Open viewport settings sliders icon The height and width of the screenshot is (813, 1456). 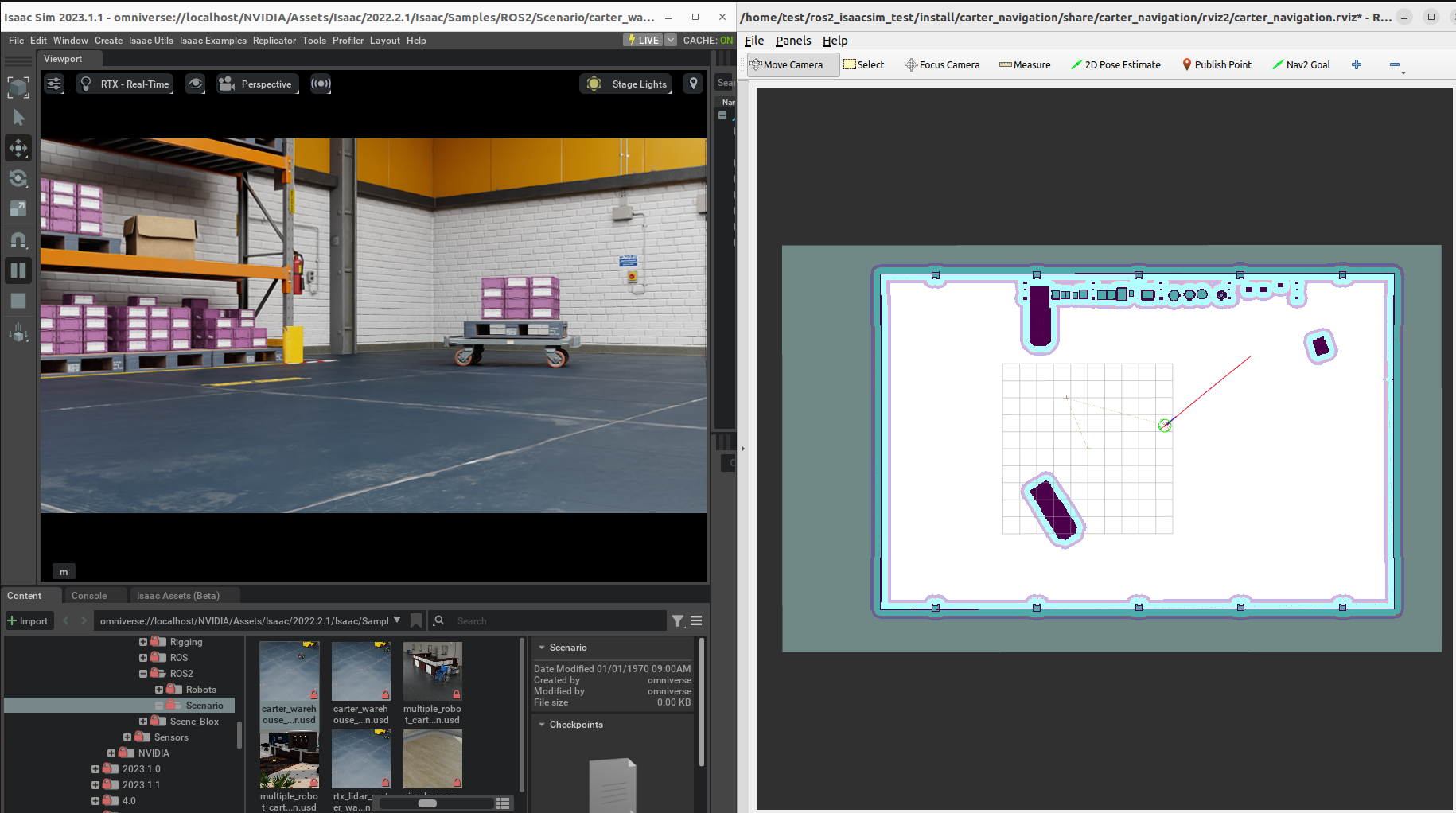[x=54, y=84]
